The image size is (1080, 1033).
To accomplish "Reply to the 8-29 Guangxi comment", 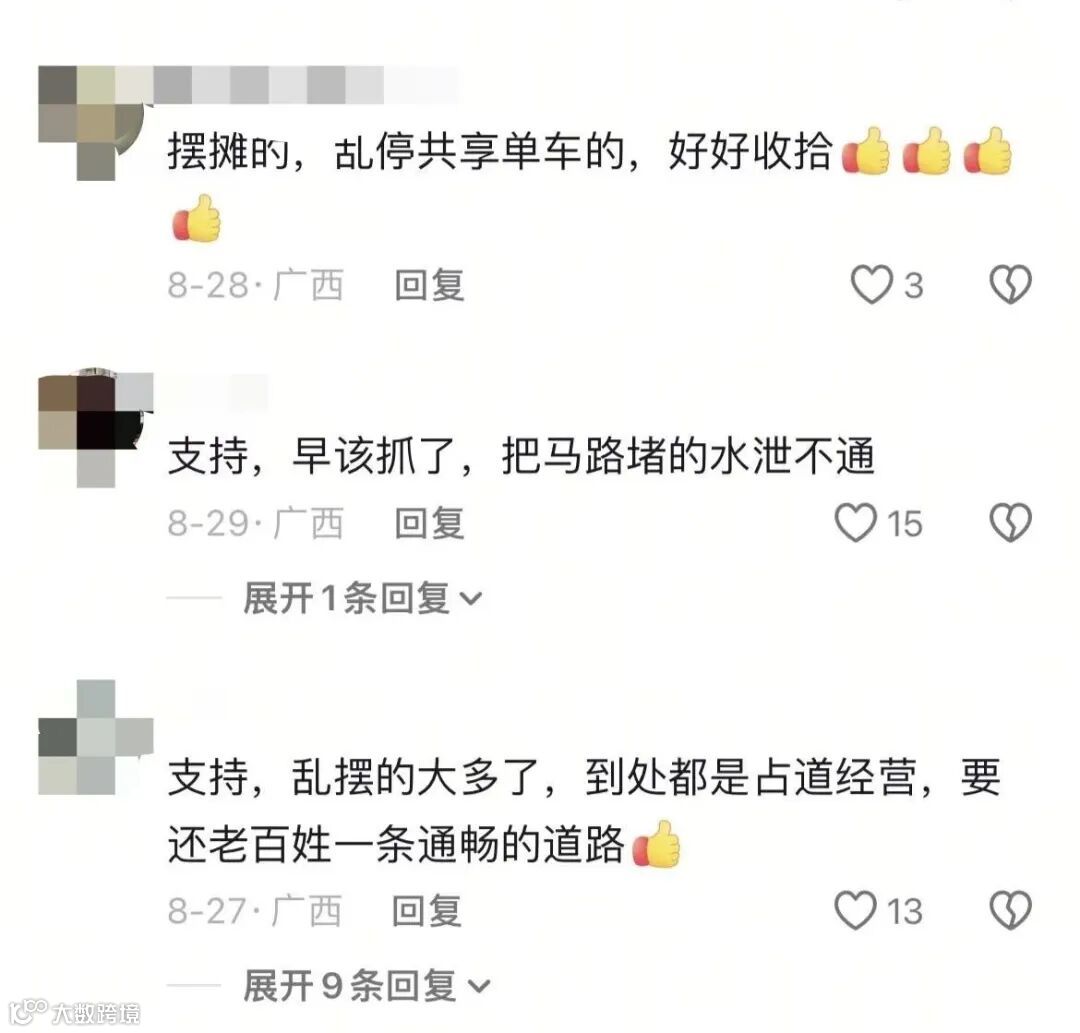I will [x=429, y=523].
